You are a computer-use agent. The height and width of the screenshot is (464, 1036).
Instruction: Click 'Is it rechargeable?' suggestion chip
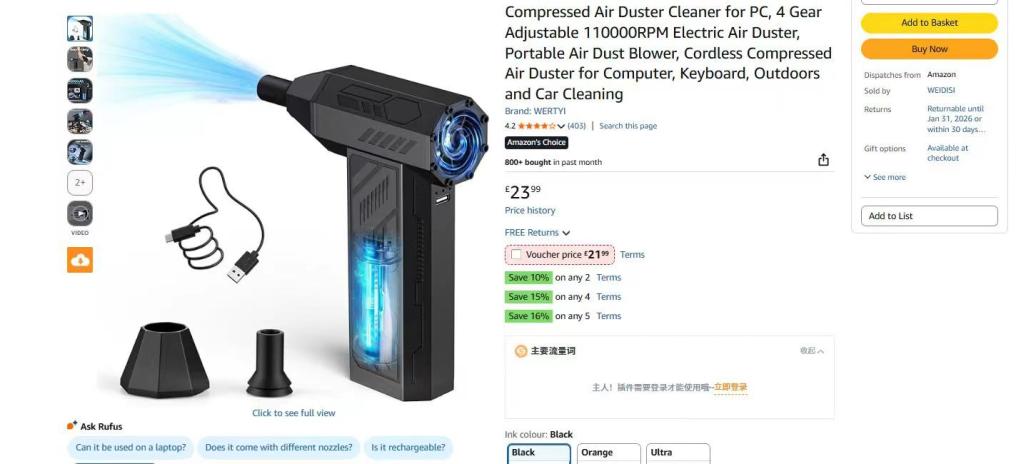click(408, 447)
